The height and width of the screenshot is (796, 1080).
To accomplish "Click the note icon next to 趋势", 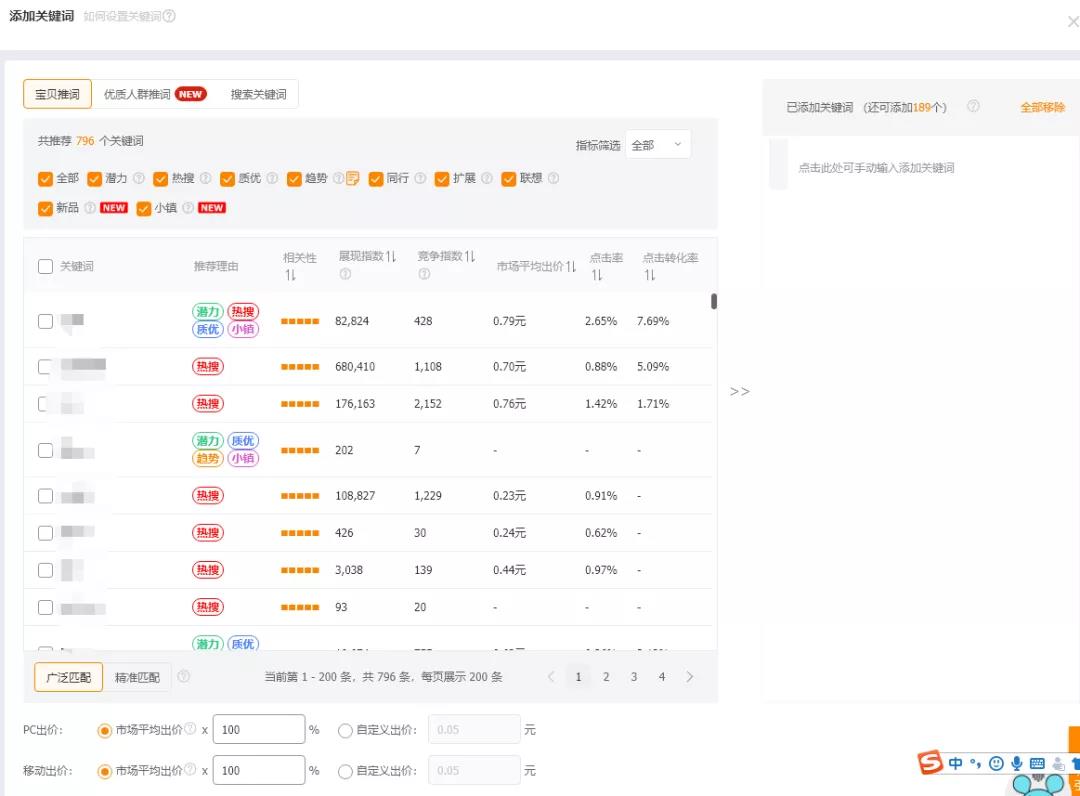I will point(352,179).
